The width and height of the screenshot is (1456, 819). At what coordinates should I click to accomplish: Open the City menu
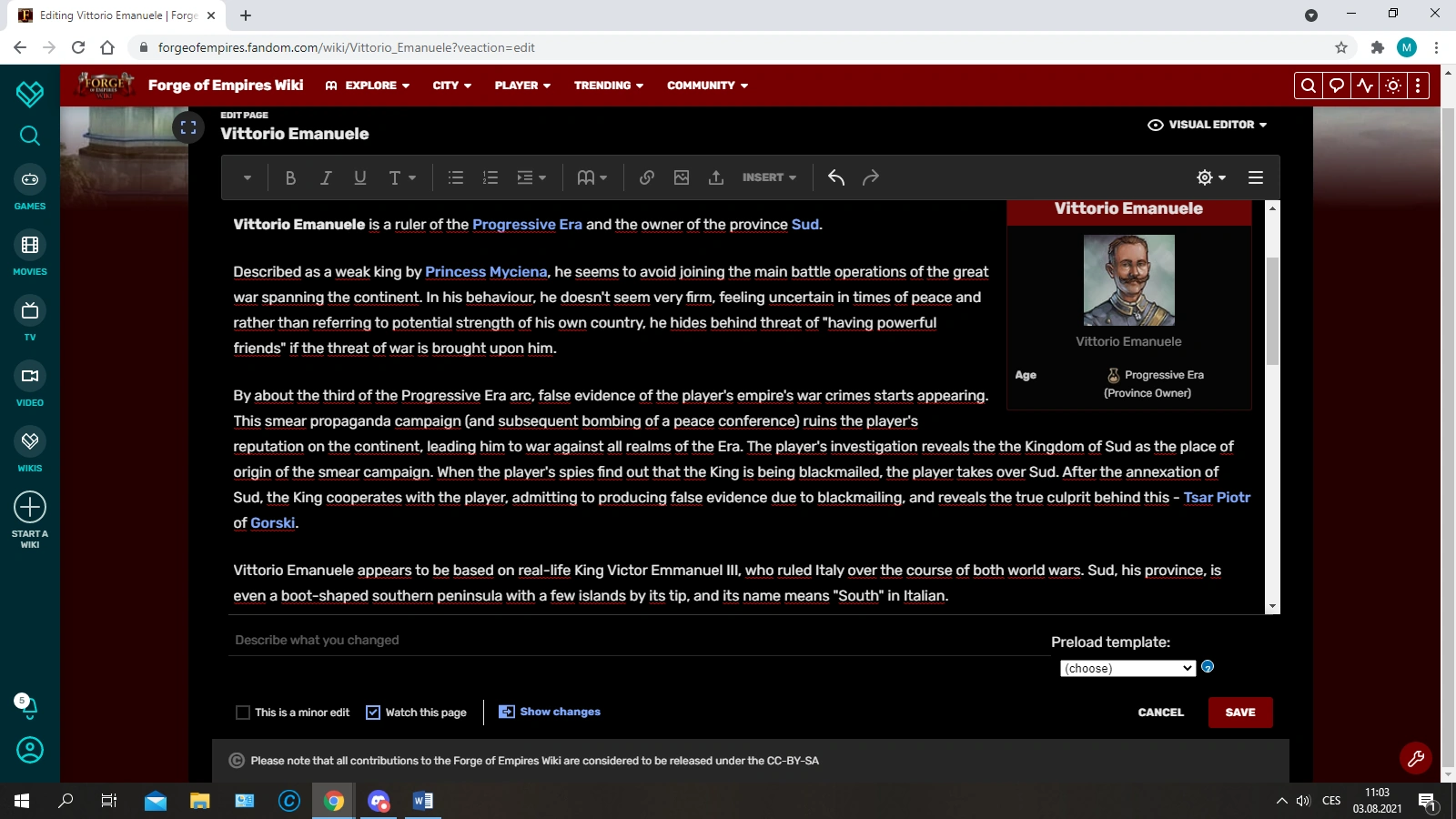[452, 86]
